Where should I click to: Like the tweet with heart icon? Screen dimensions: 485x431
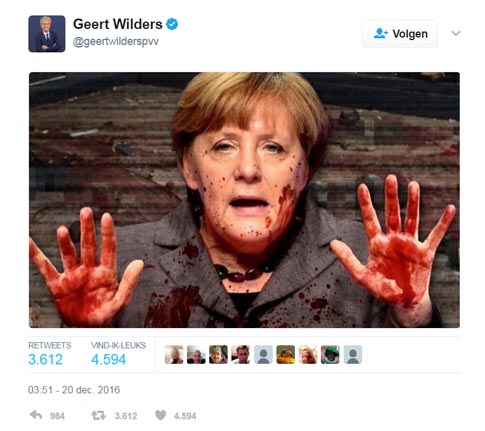click(160, 415)
